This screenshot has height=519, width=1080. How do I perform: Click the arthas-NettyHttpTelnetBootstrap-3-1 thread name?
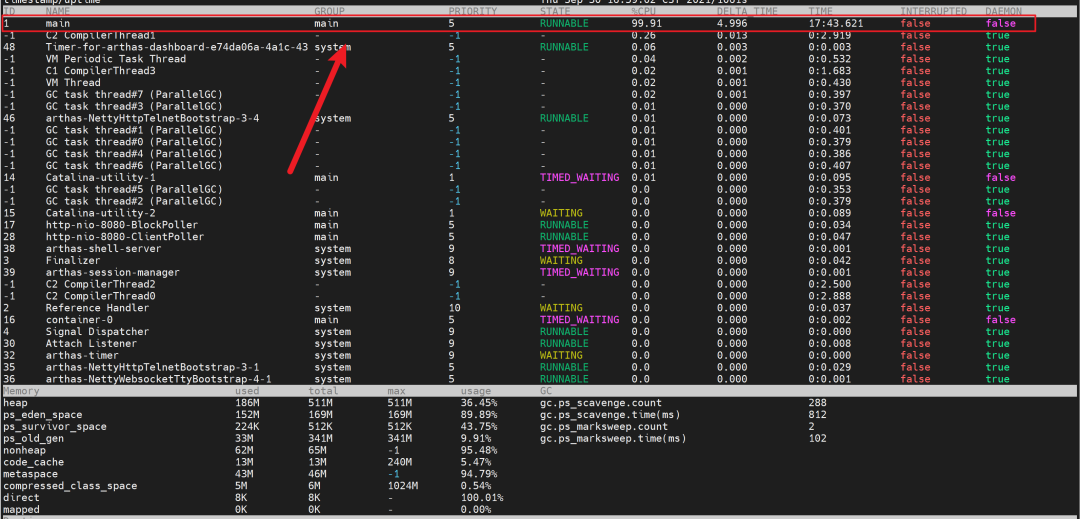152,368
